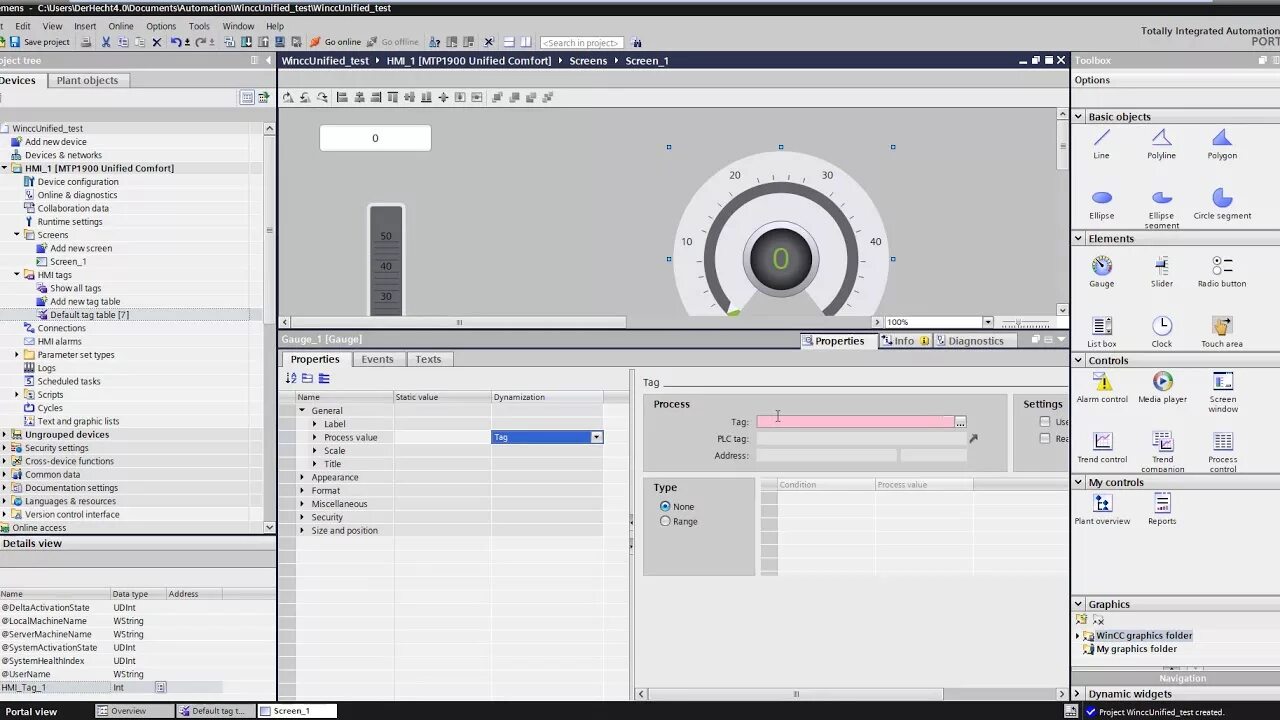Select Screen_1 in project tree
The image size is (1280, 720).
(68, 262)
